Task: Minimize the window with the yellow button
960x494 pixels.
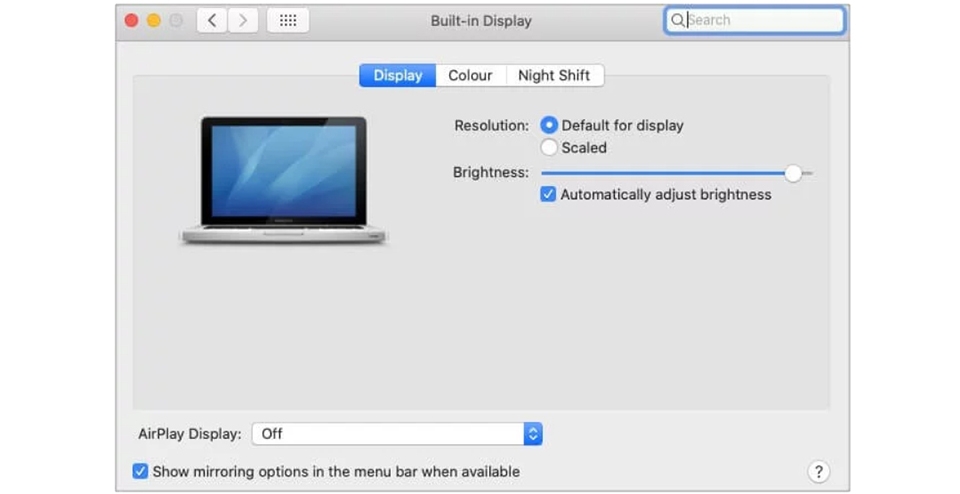Action: coord(154,21)
